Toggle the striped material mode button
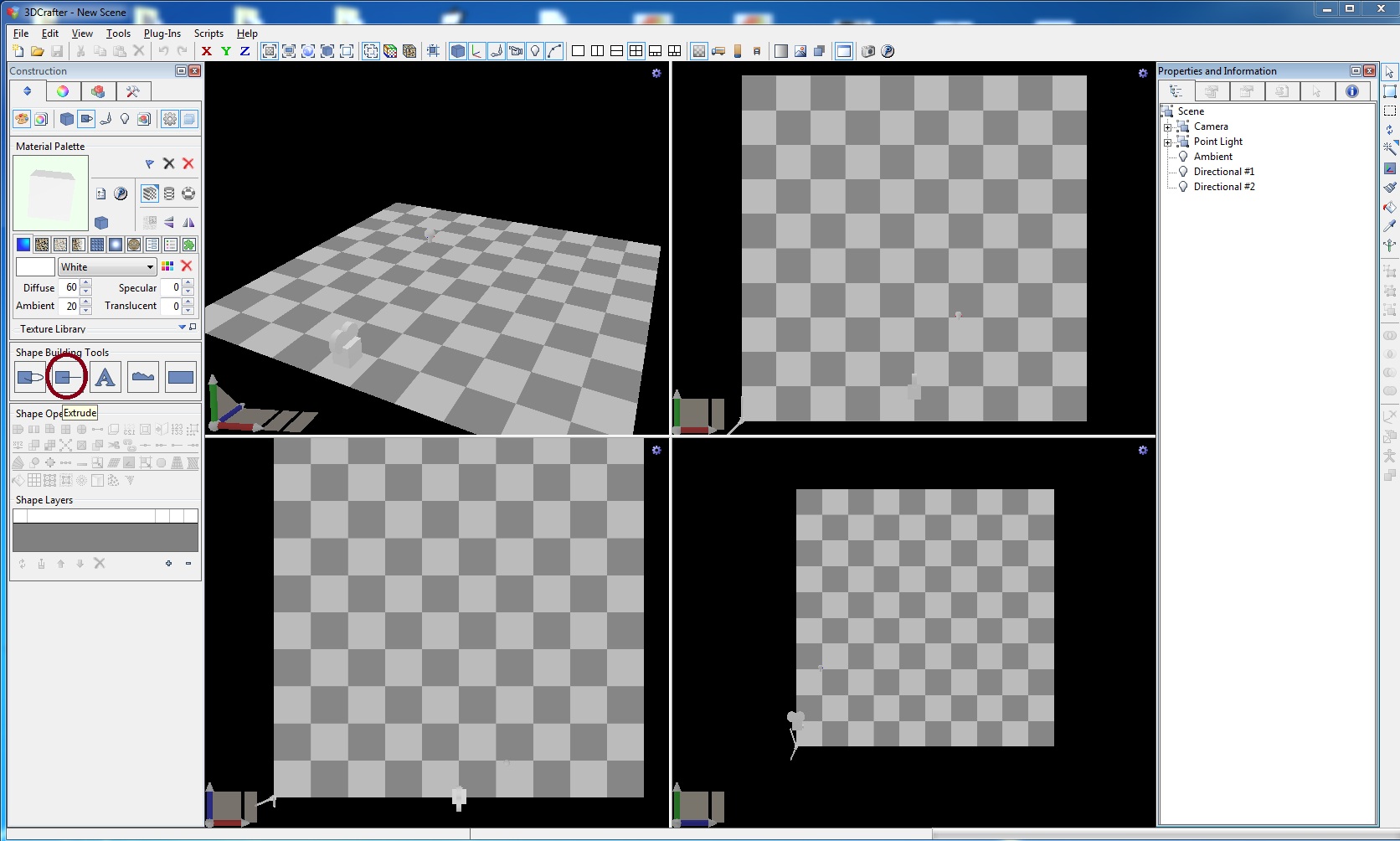 (x=150, y=194)
